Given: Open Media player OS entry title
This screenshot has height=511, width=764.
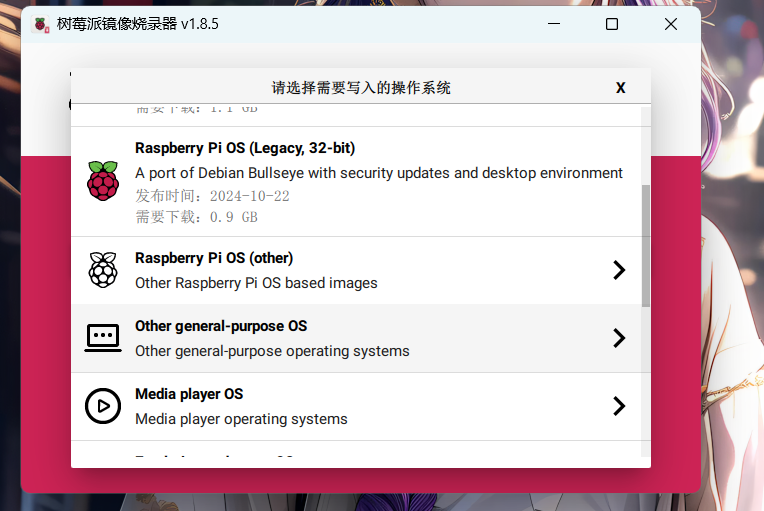Looking at the screenshot, I should coord(189,394).
